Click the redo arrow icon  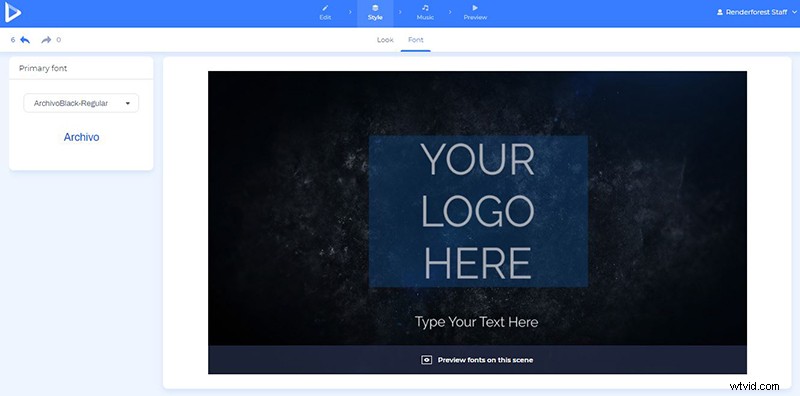point(46,40)
